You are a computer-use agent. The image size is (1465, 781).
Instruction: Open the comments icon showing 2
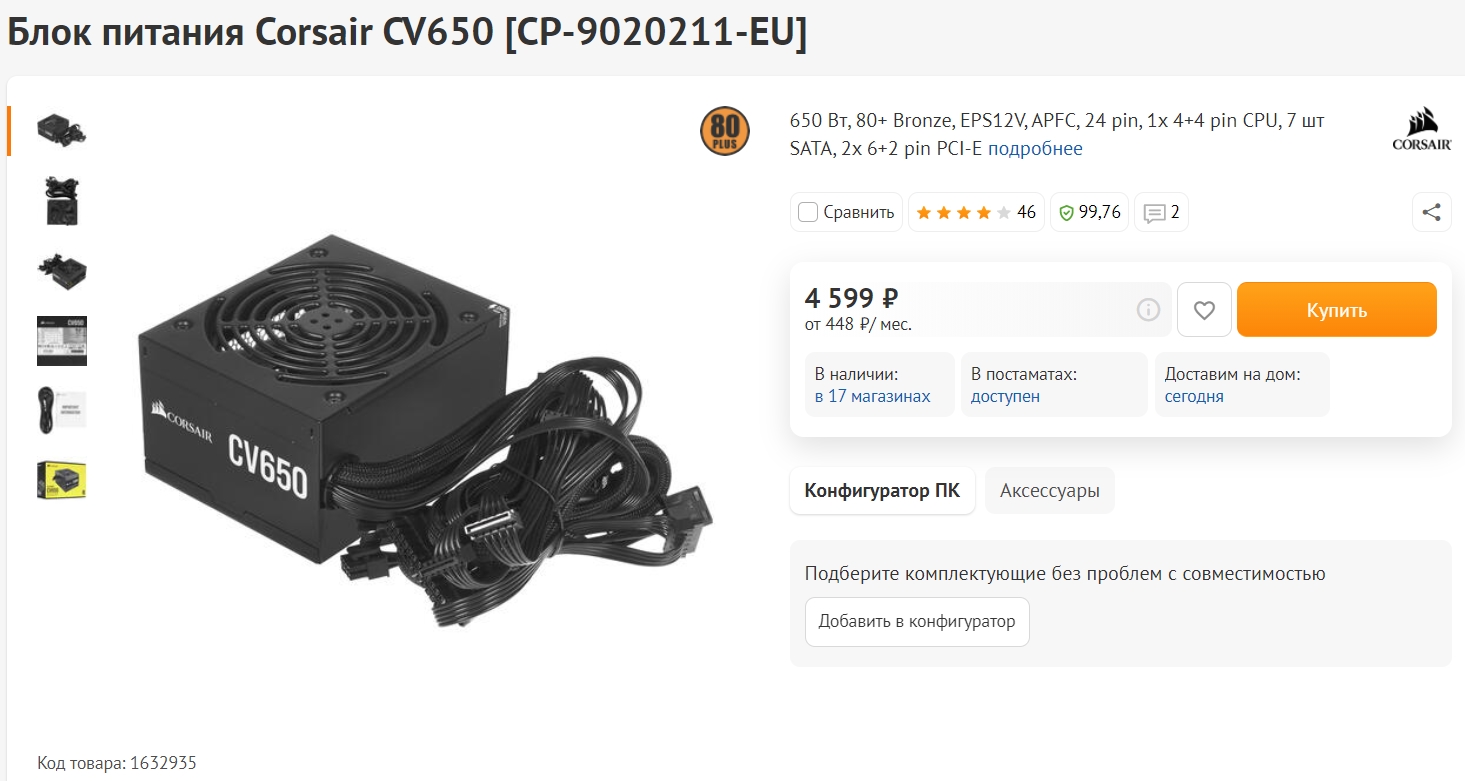(1161, 212)
